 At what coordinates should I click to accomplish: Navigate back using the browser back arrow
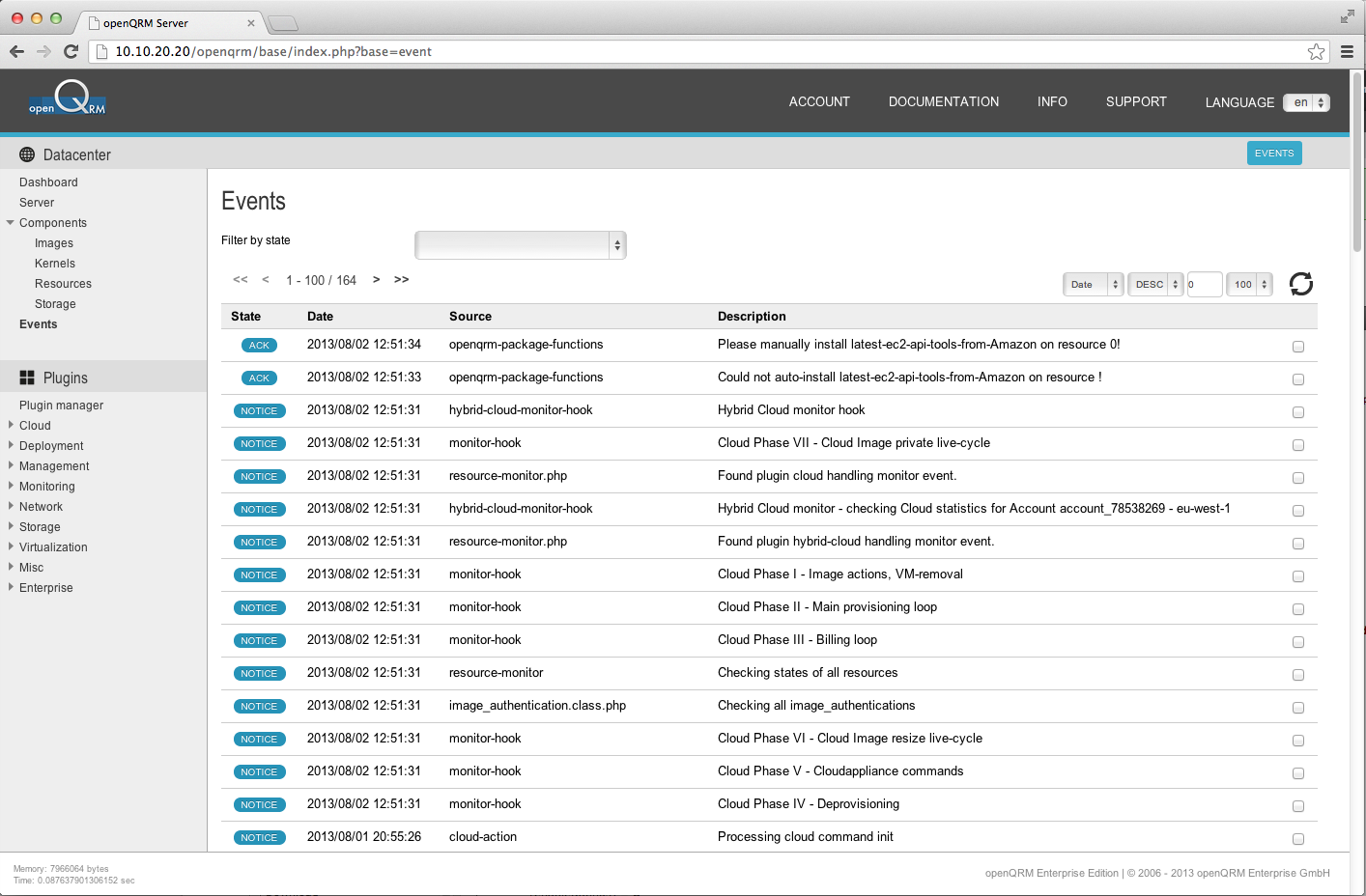[x=16, y=51]
